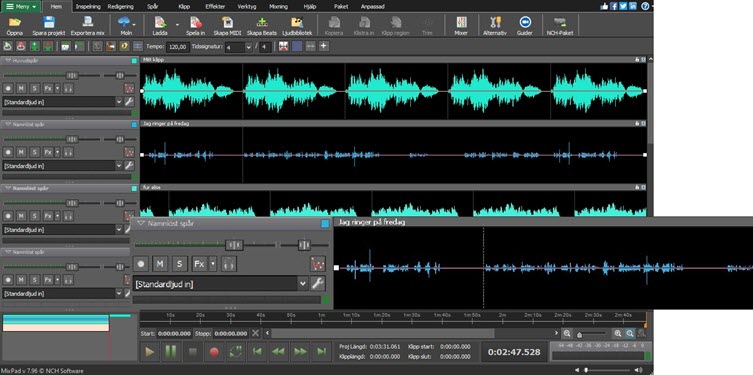Click the wrench icon on Huvudspår track
753x375 pixels.
(129, 101)
